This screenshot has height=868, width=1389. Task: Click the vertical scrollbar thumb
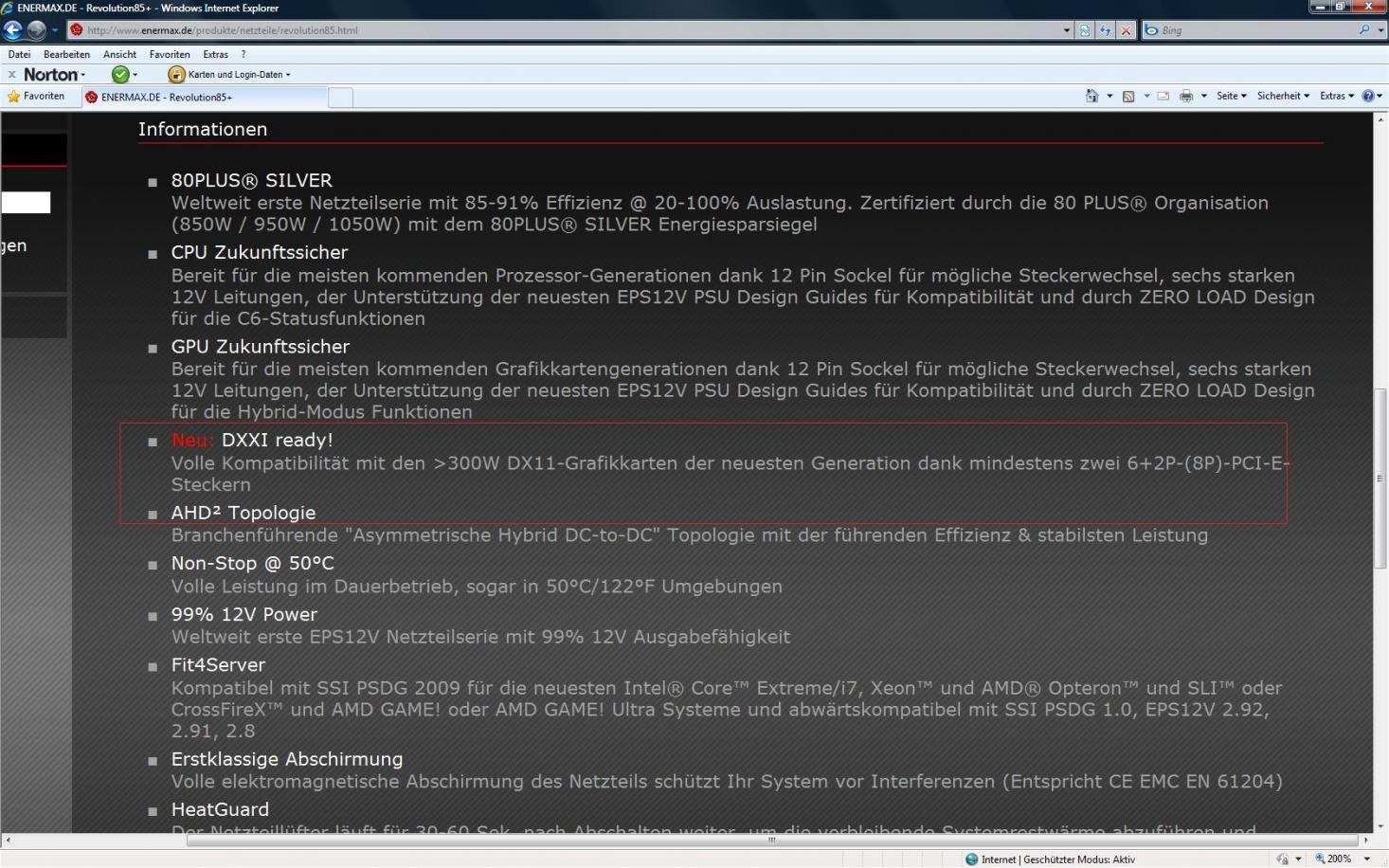point(1380,479)
